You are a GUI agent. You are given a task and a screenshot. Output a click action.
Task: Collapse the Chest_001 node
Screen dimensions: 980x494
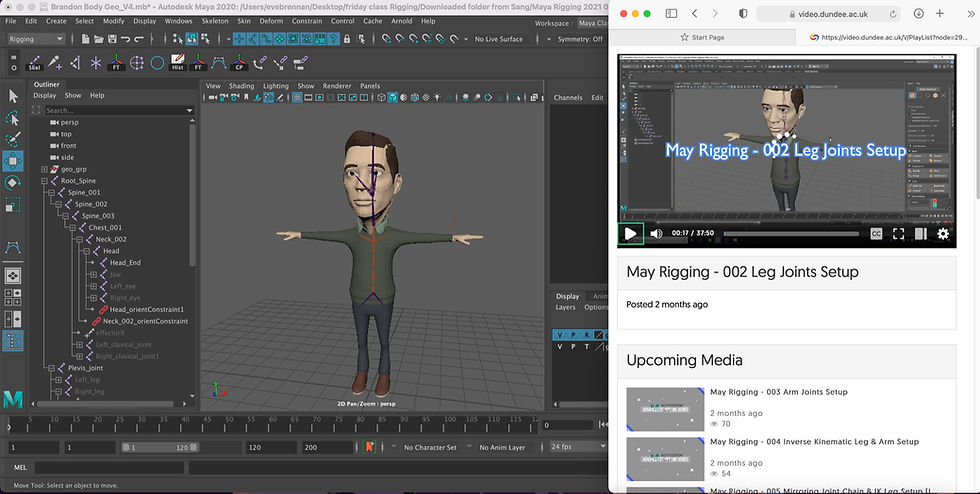pyautogui.click(x=72, y=228)
